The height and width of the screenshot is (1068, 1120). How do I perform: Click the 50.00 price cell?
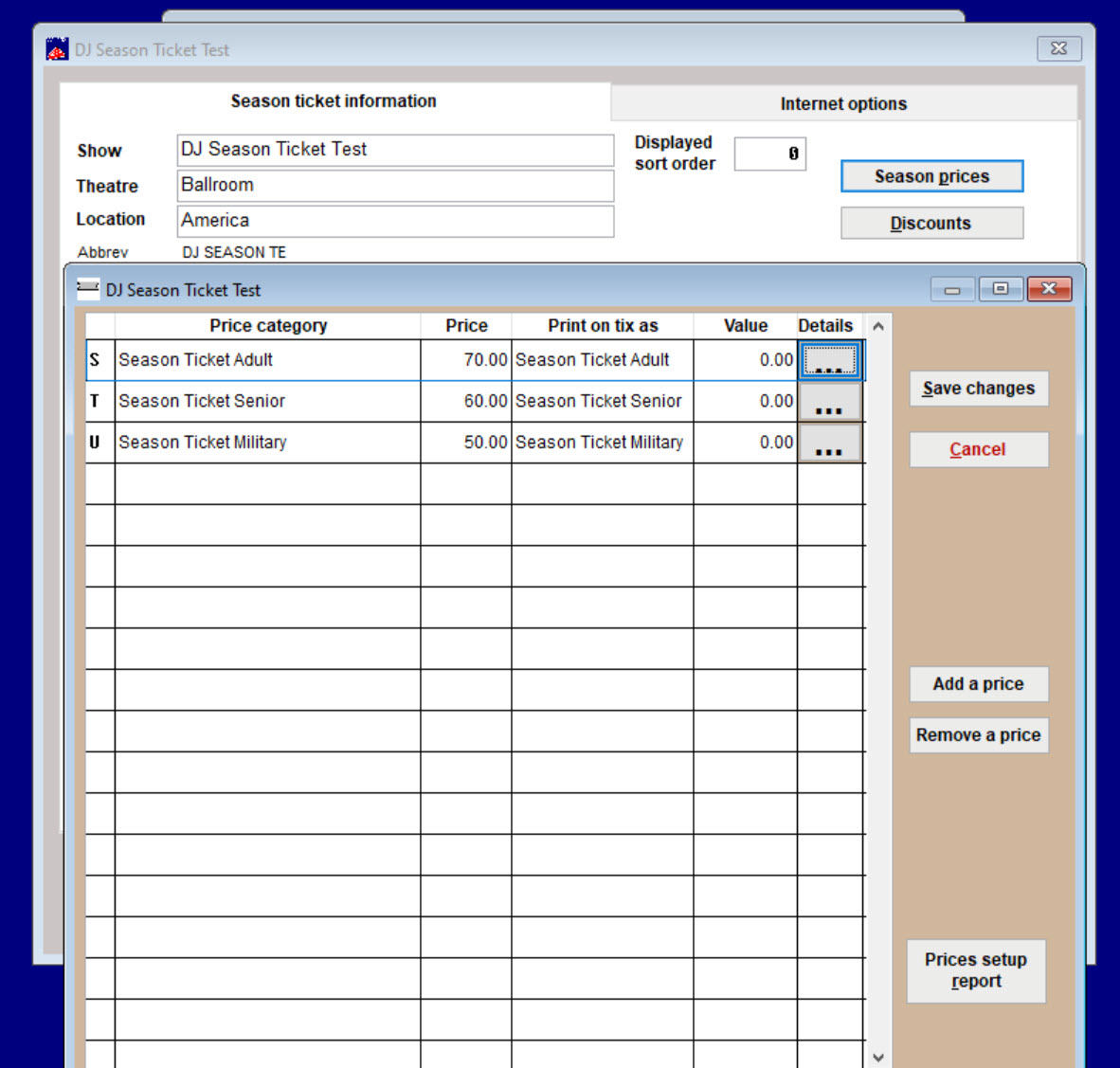466,443
